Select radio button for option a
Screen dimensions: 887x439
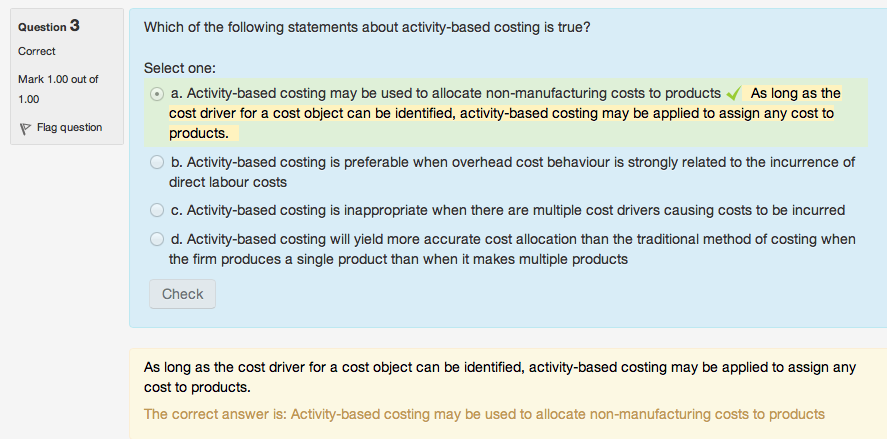point(157,94)
